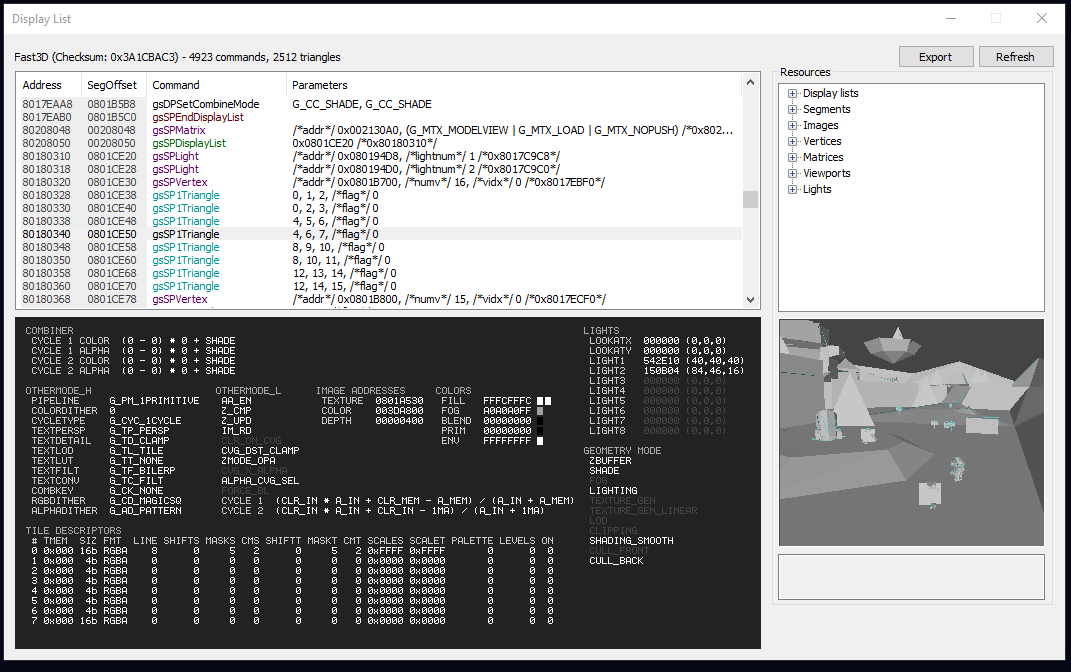Click the 3D scene preview render
Viewport: 1071px width, 672px height.
[910, 431]
